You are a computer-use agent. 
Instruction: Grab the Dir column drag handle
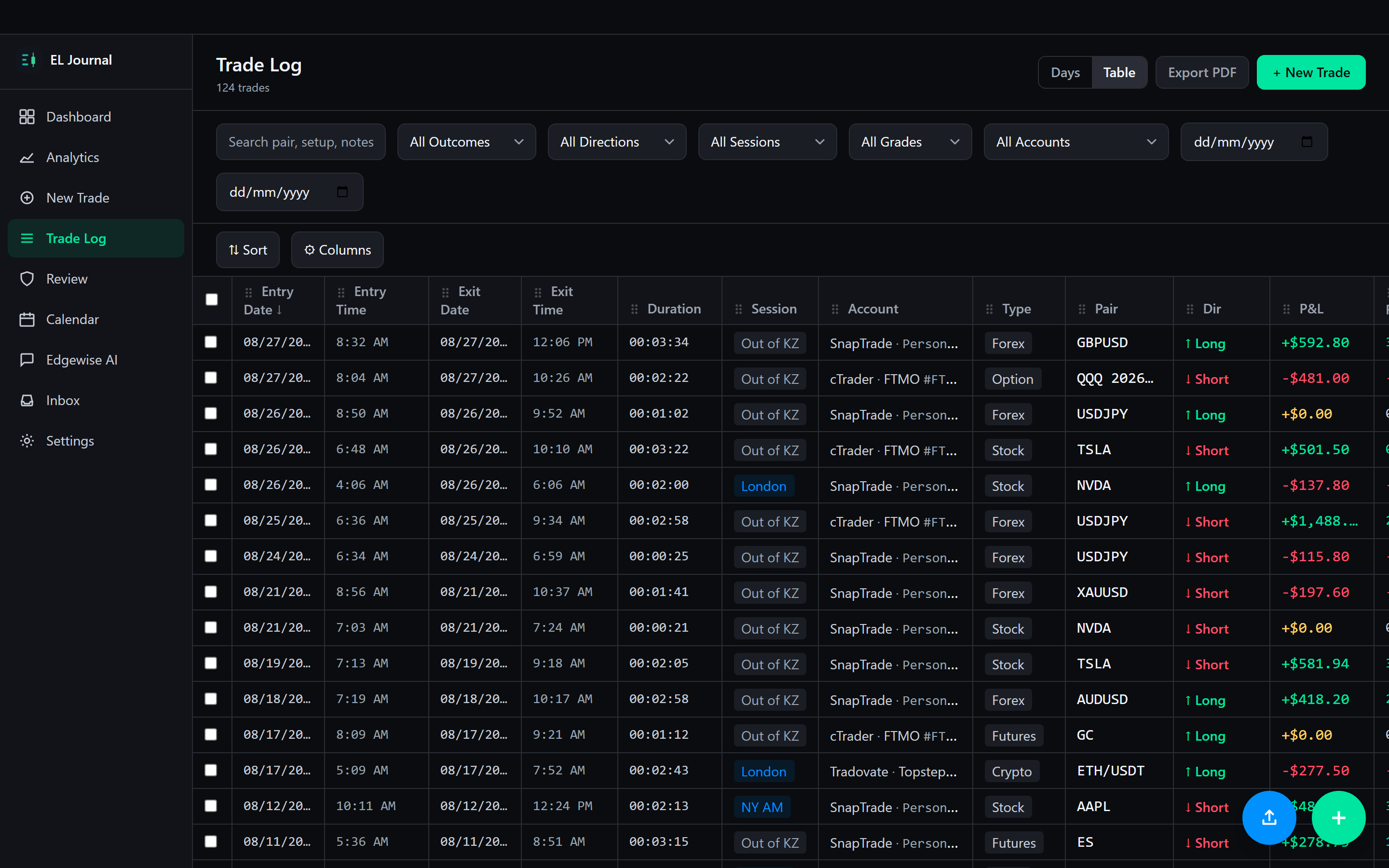(x=1190, y=310)
